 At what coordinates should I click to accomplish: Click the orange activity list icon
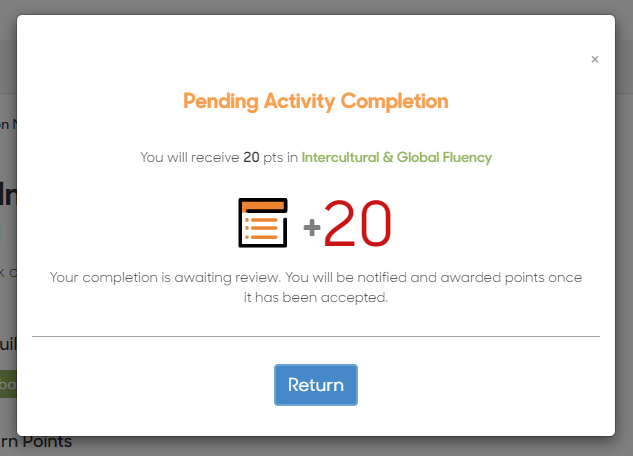coord(263,223)
